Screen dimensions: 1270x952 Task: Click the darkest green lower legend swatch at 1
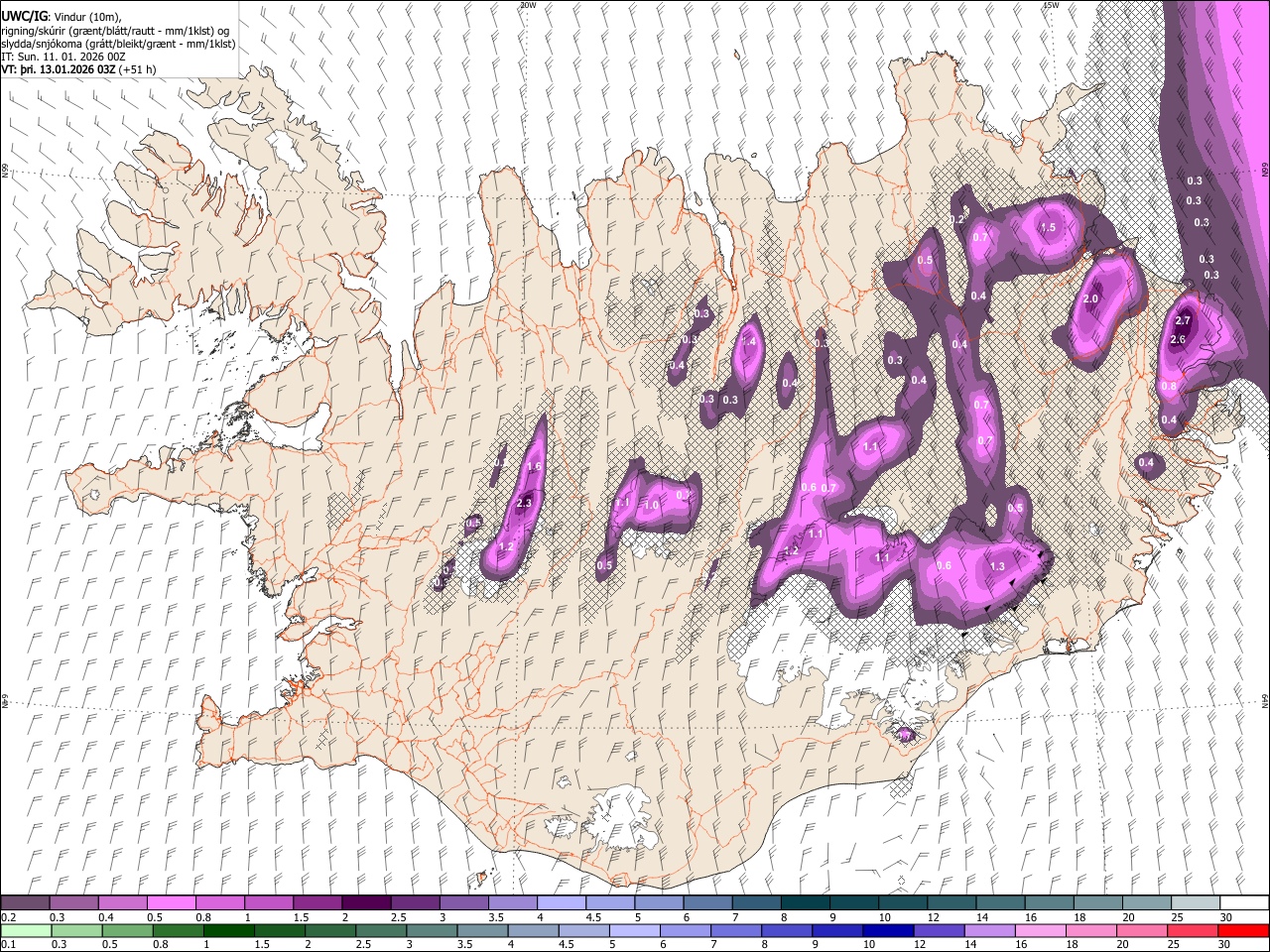point(228,931)
